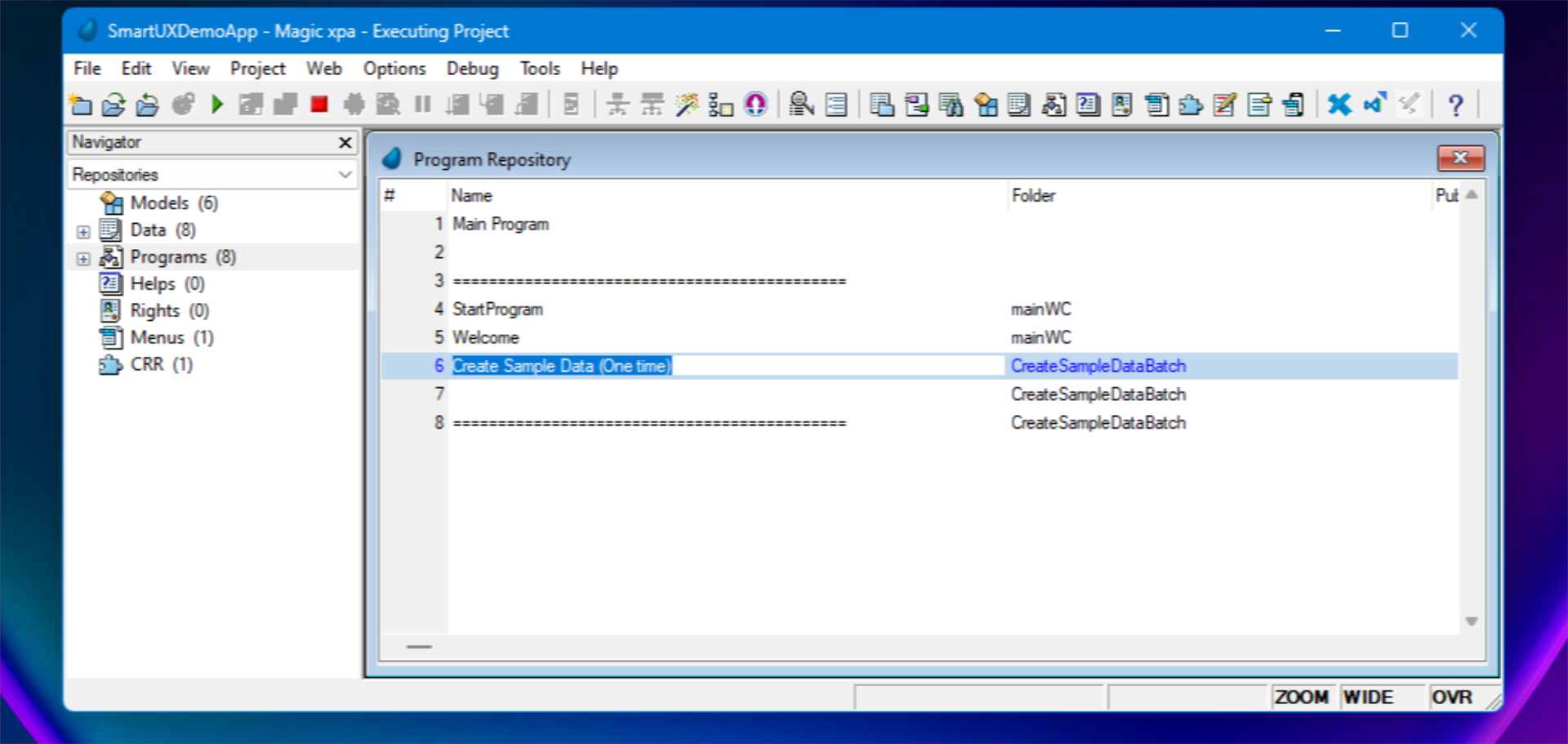
Task: Reopen the project using the toolbar icon
Action: [147, 105]
